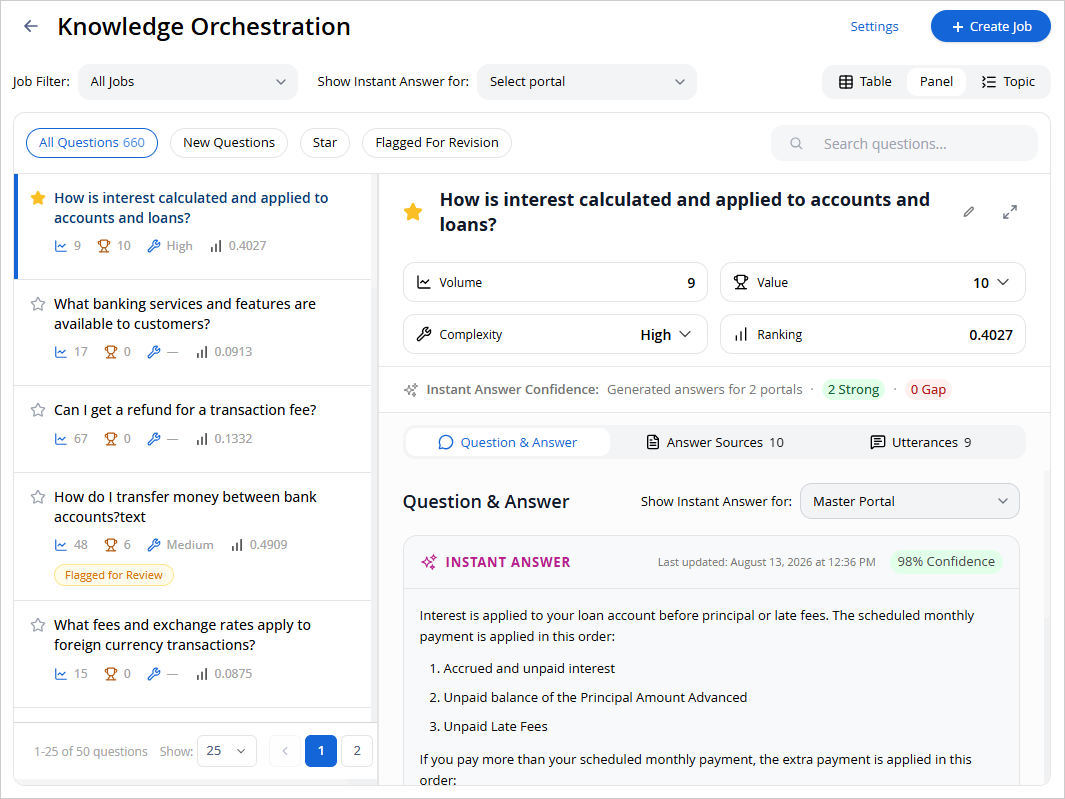Expand the question panel with the arrows icon

click(1010, 212)
